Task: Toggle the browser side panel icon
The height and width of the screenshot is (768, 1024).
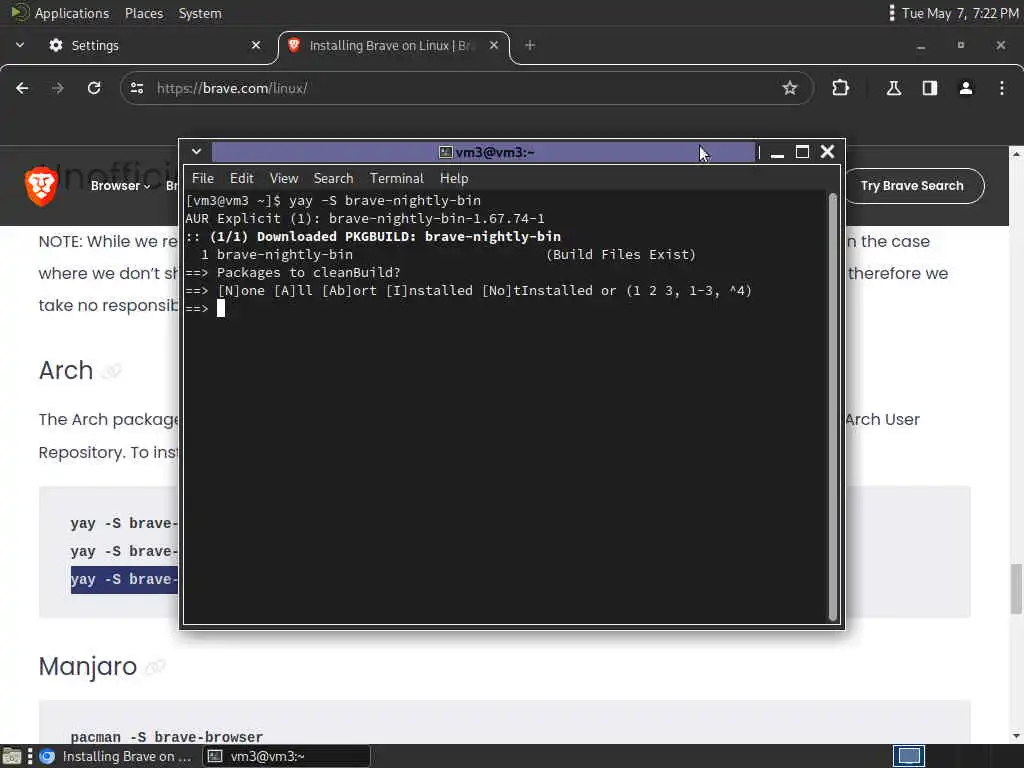Action: coord(929,88)
